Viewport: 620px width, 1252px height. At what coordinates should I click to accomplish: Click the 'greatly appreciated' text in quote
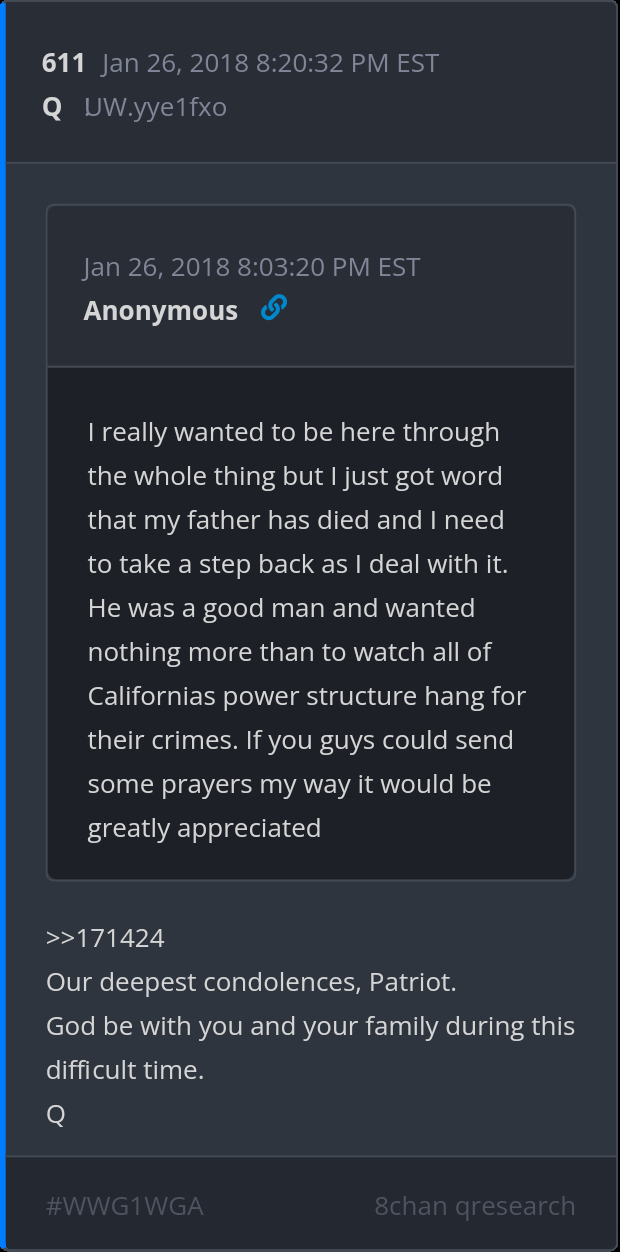(x=204, y=828)
